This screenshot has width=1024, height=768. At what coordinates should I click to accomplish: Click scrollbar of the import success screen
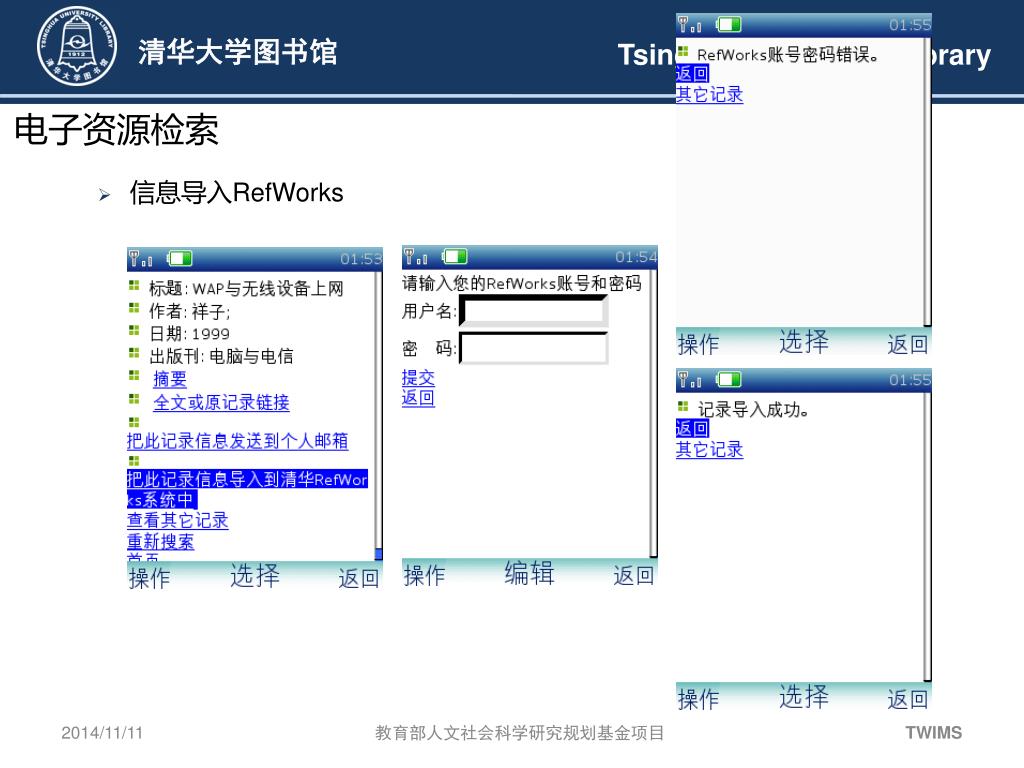pyautogui.click(x=927, y=537)
